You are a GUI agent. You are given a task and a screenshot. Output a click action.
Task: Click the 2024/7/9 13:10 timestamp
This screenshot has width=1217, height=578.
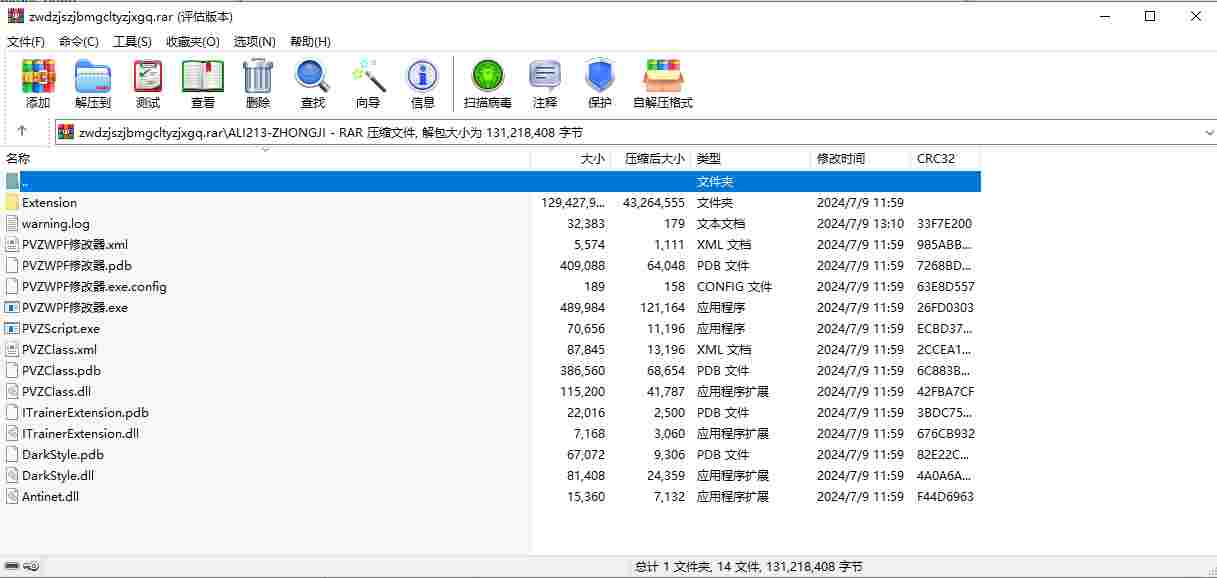860,223
